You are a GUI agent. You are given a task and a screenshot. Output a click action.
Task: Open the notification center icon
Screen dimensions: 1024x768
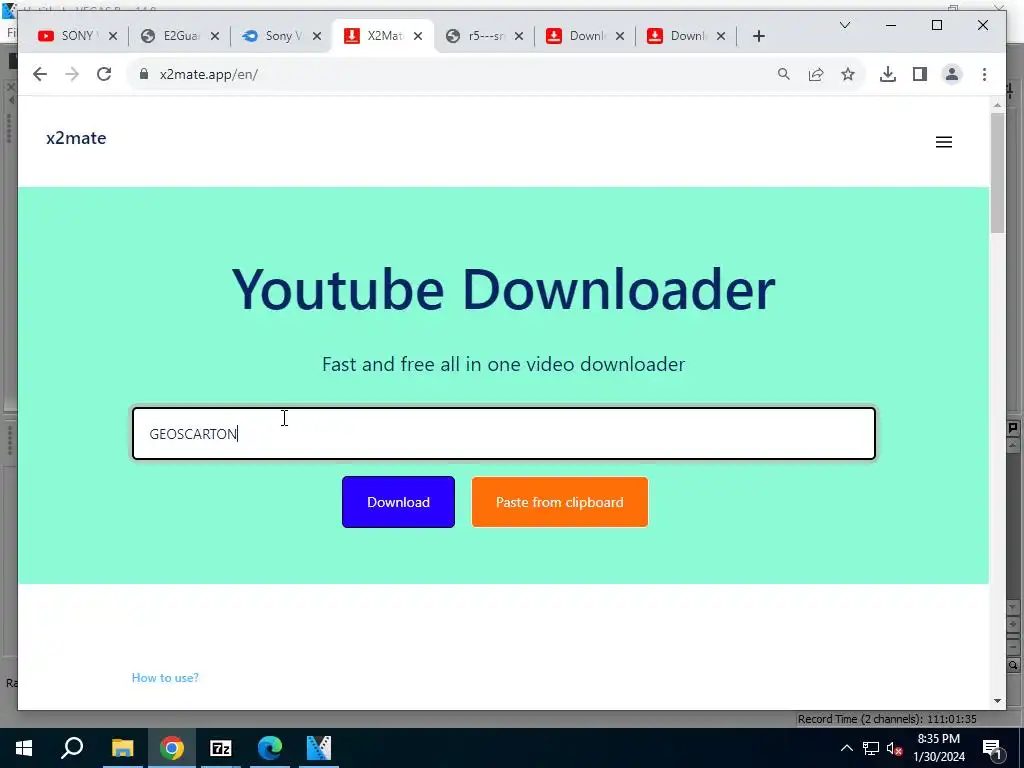(x=992, y=748)
